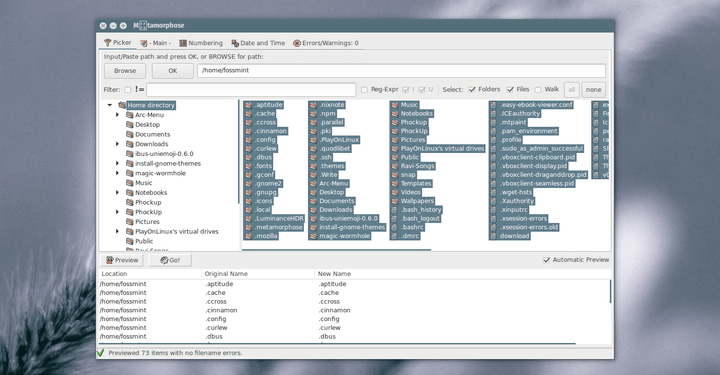Sort by the Original Name column header
This screenshot has height=375, width=720.
[x=258, y=274]
